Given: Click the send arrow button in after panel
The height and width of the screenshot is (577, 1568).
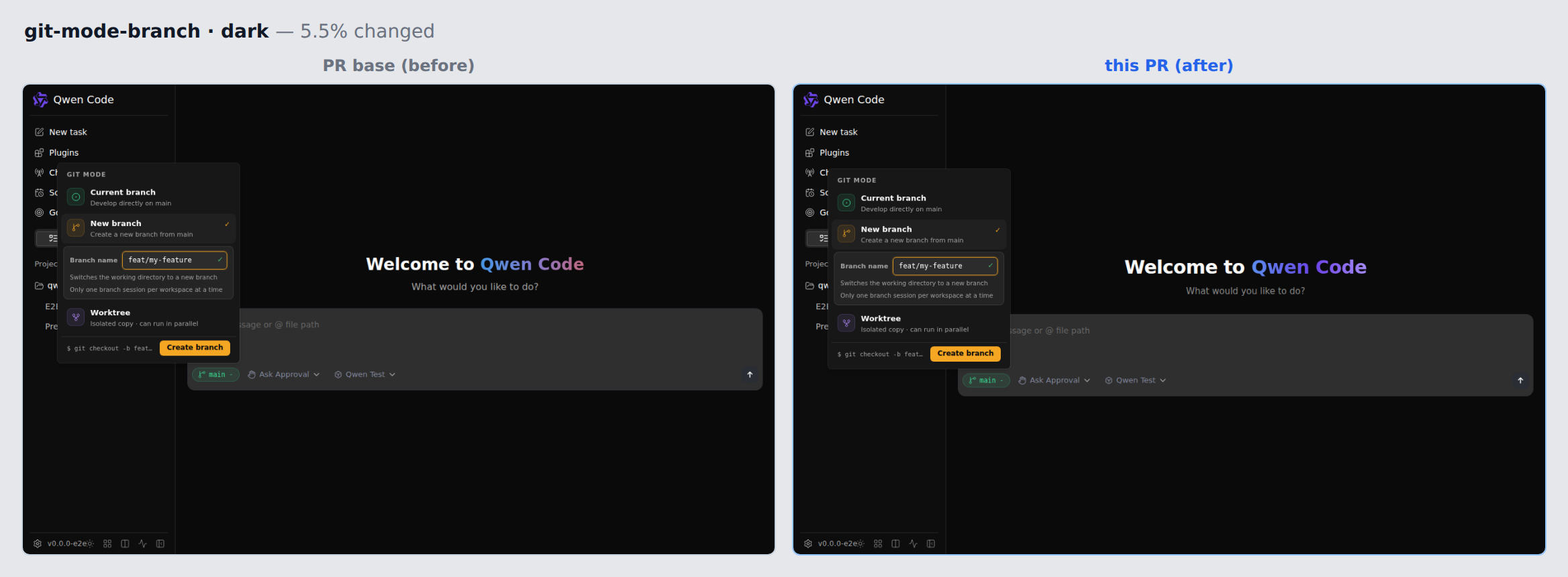Looking at the screenshot, I should [1520, 380].
